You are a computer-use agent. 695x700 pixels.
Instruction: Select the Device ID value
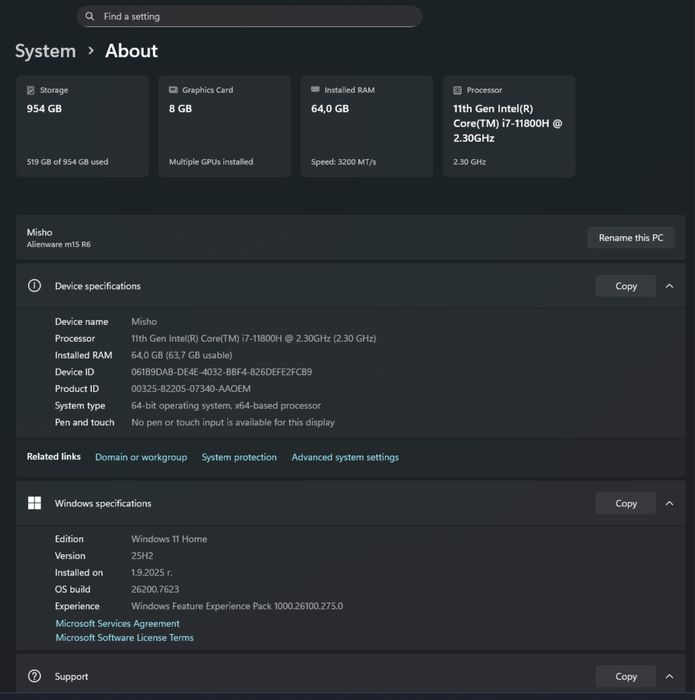click(x=221, y=372)
